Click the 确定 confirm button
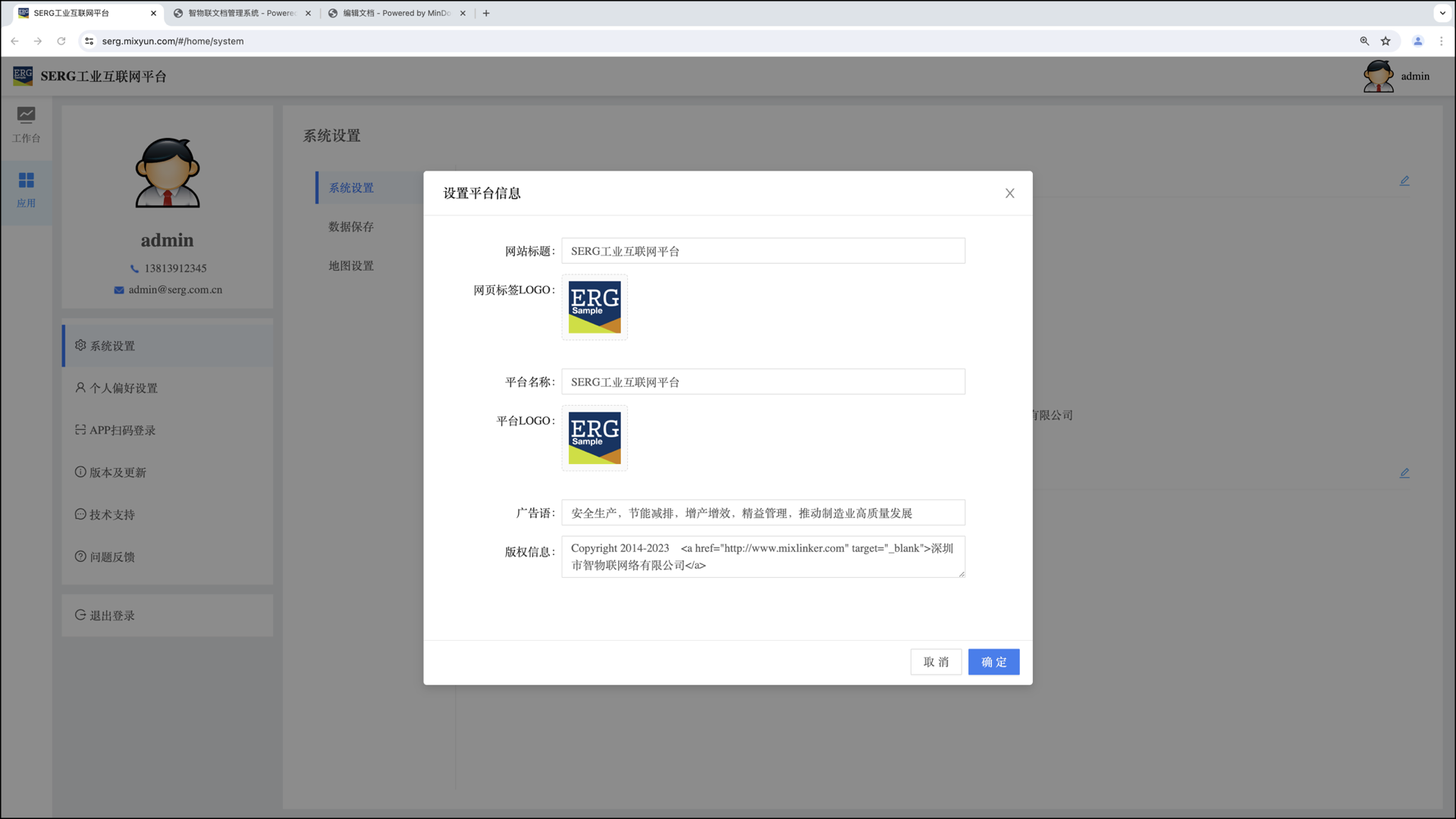The image size is (1456, 819). [x=993, y=662]
